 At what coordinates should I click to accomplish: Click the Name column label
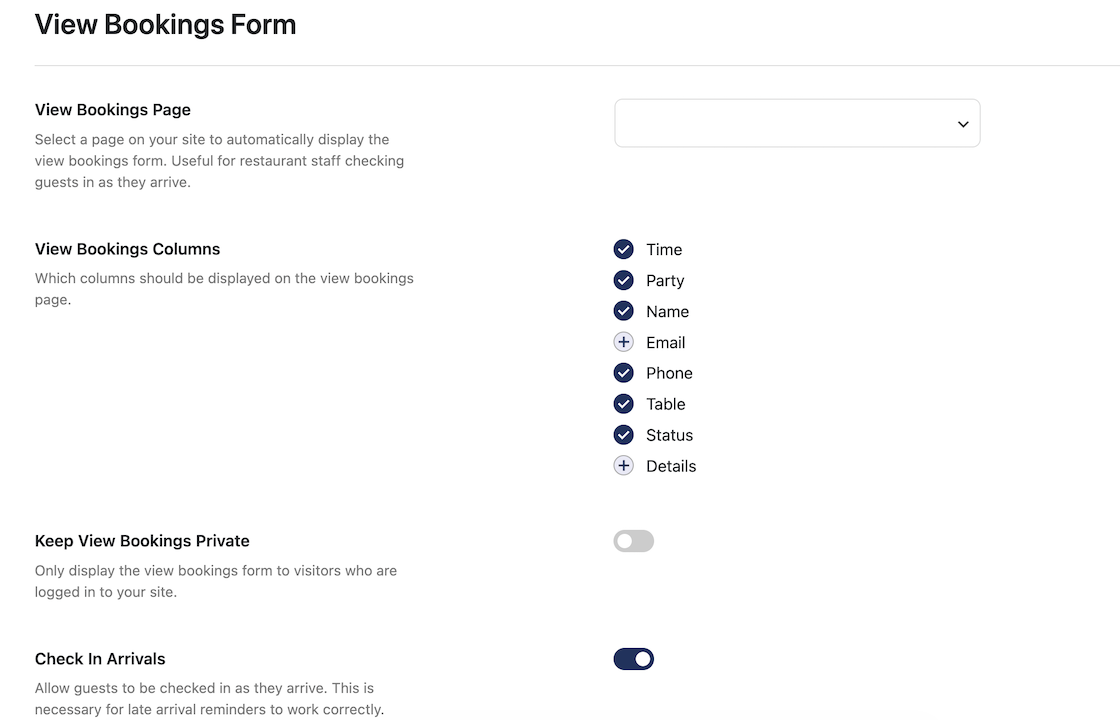click(x=668, y=312)
